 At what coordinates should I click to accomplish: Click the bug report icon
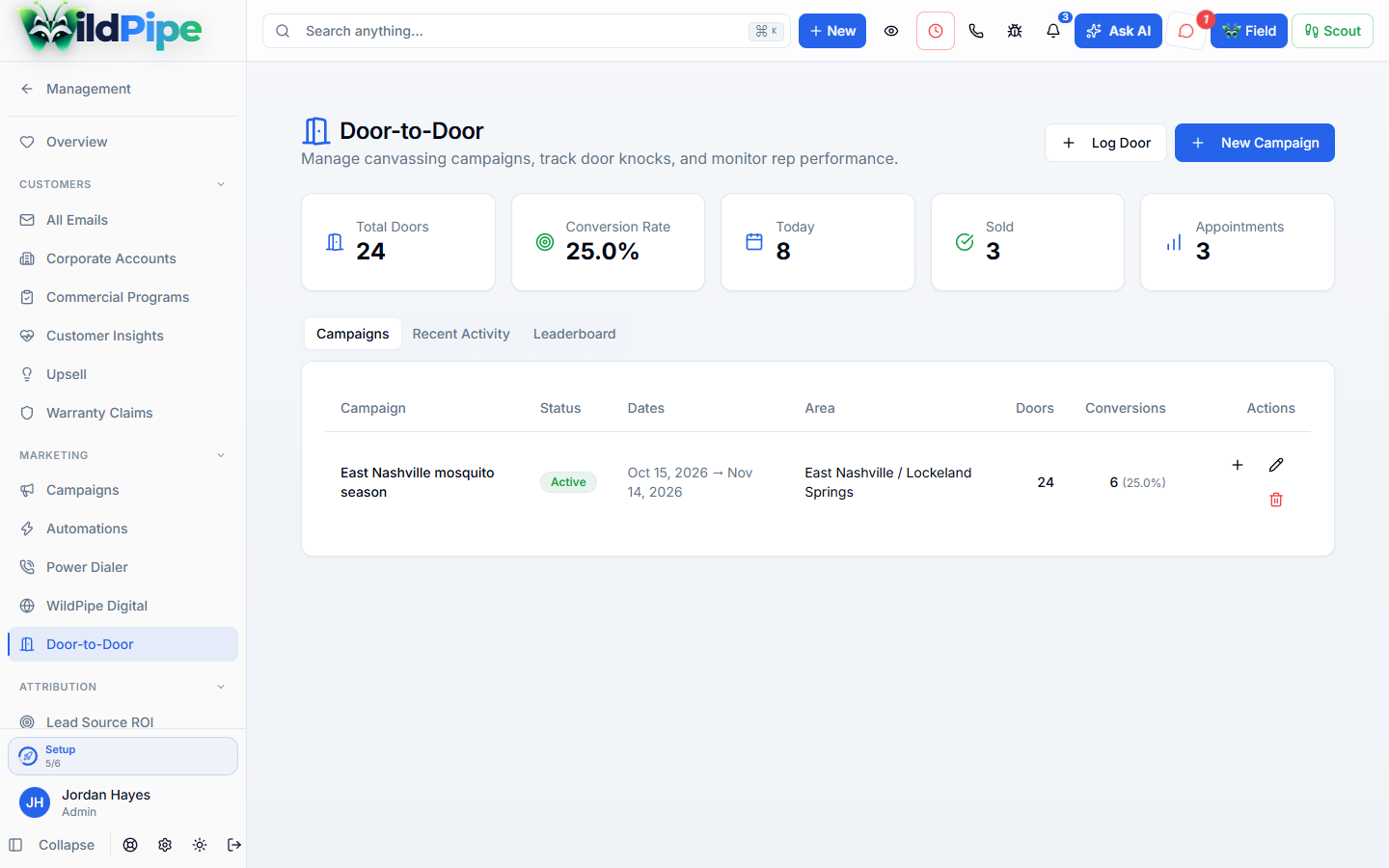tap(1015, 31)
